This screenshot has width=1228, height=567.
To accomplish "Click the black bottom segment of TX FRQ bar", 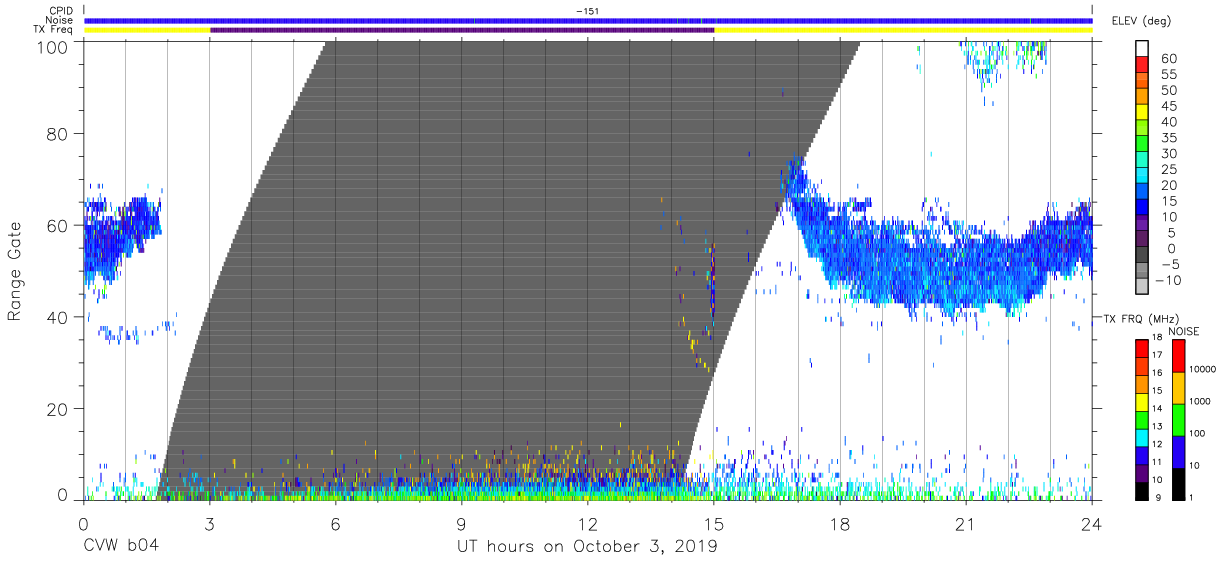I will (x=1142, y=490).
